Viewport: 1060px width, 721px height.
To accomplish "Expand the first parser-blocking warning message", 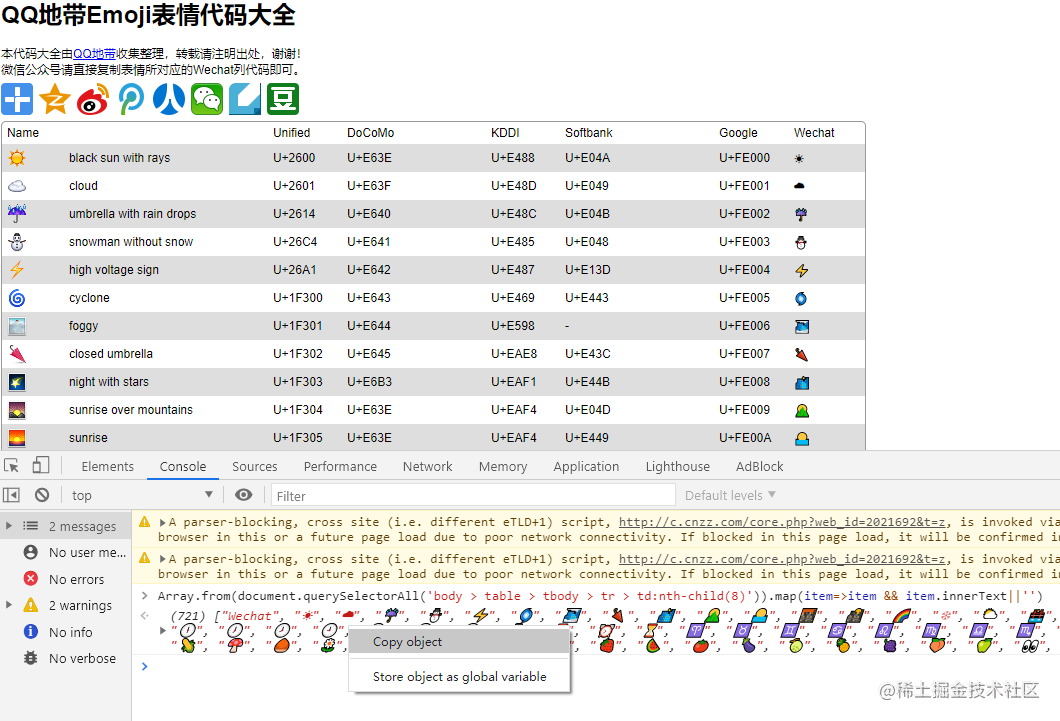I will (x=163, y=522).
